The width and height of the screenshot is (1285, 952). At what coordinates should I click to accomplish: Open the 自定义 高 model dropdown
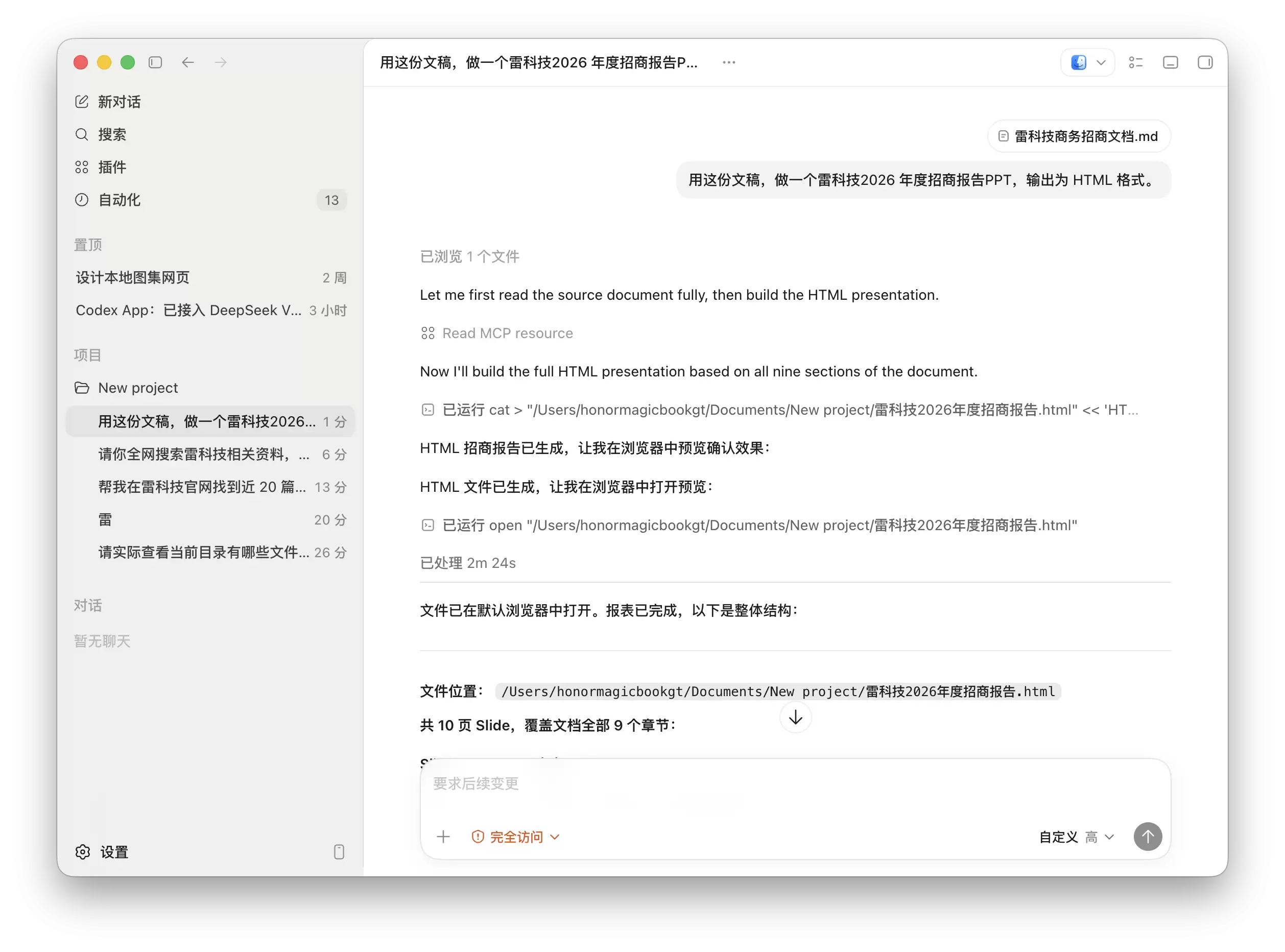point(1077,837)
